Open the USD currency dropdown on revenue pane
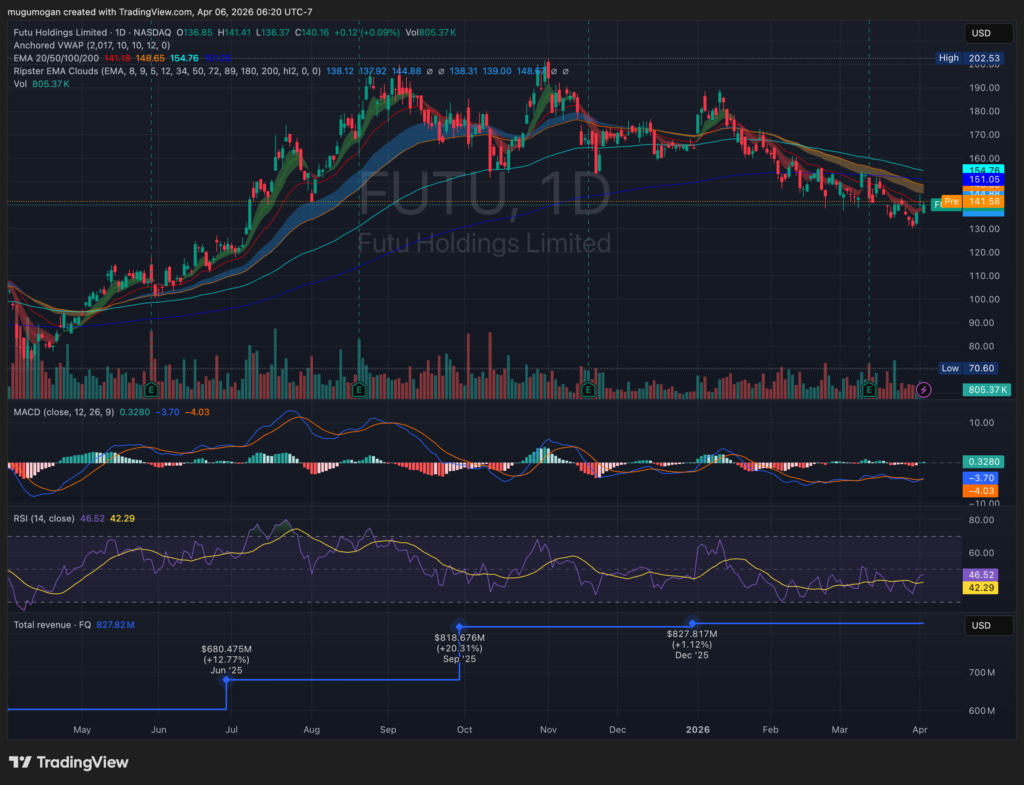The width and height of the screenshot is (1024, 785). pos(980,625)
